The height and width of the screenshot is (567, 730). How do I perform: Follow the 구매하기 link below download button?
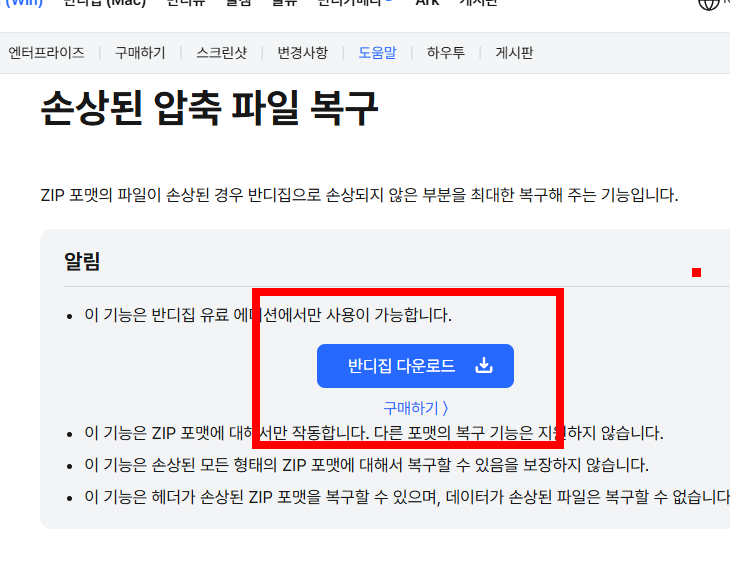pos(416,408)
